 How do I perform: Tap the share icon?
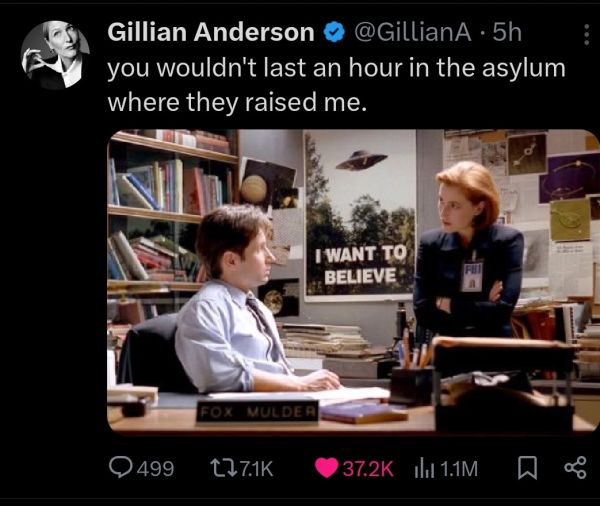[x=576, y=468]
